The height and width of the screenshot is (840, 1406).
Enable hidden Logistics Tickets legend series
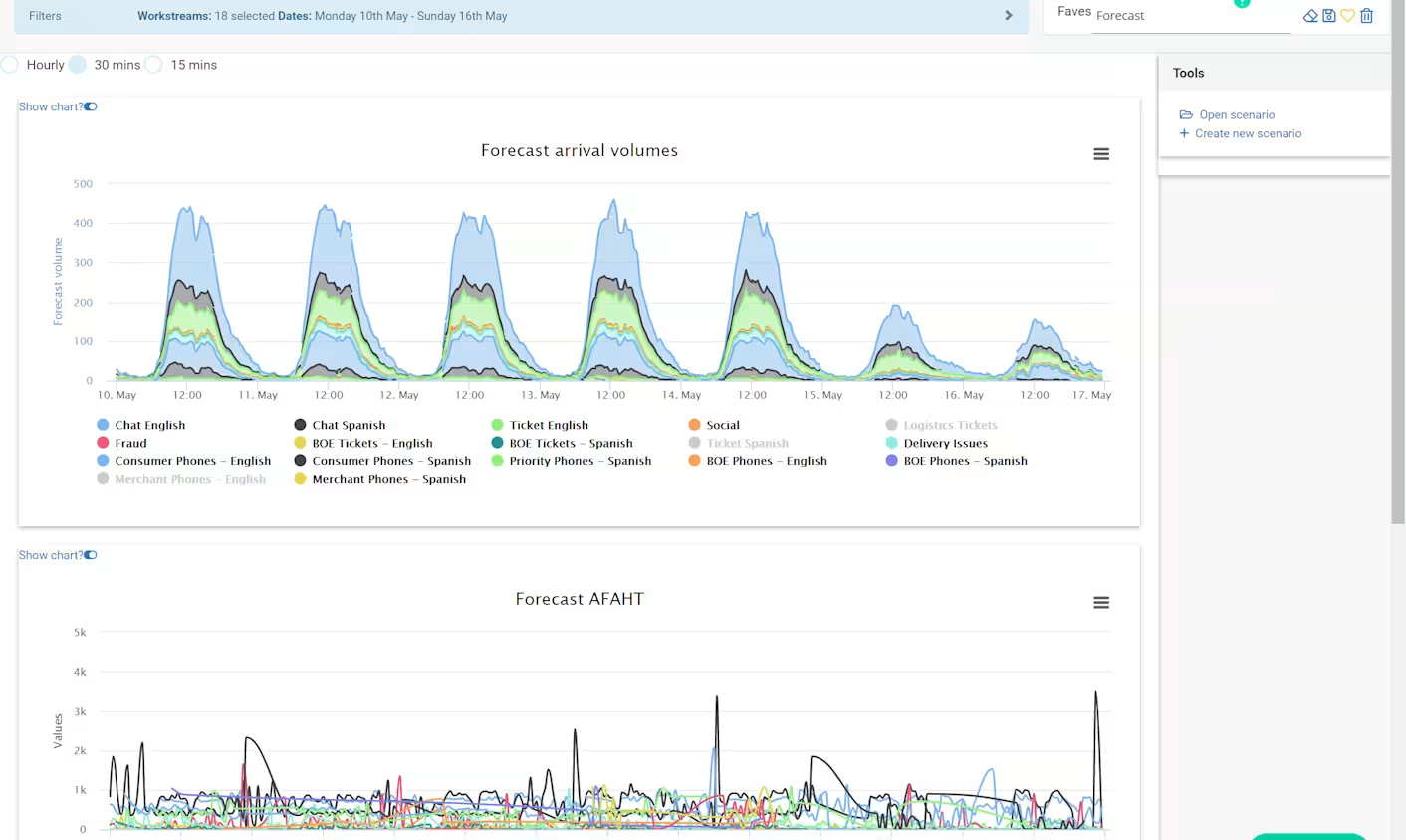(x=942, y=425)
